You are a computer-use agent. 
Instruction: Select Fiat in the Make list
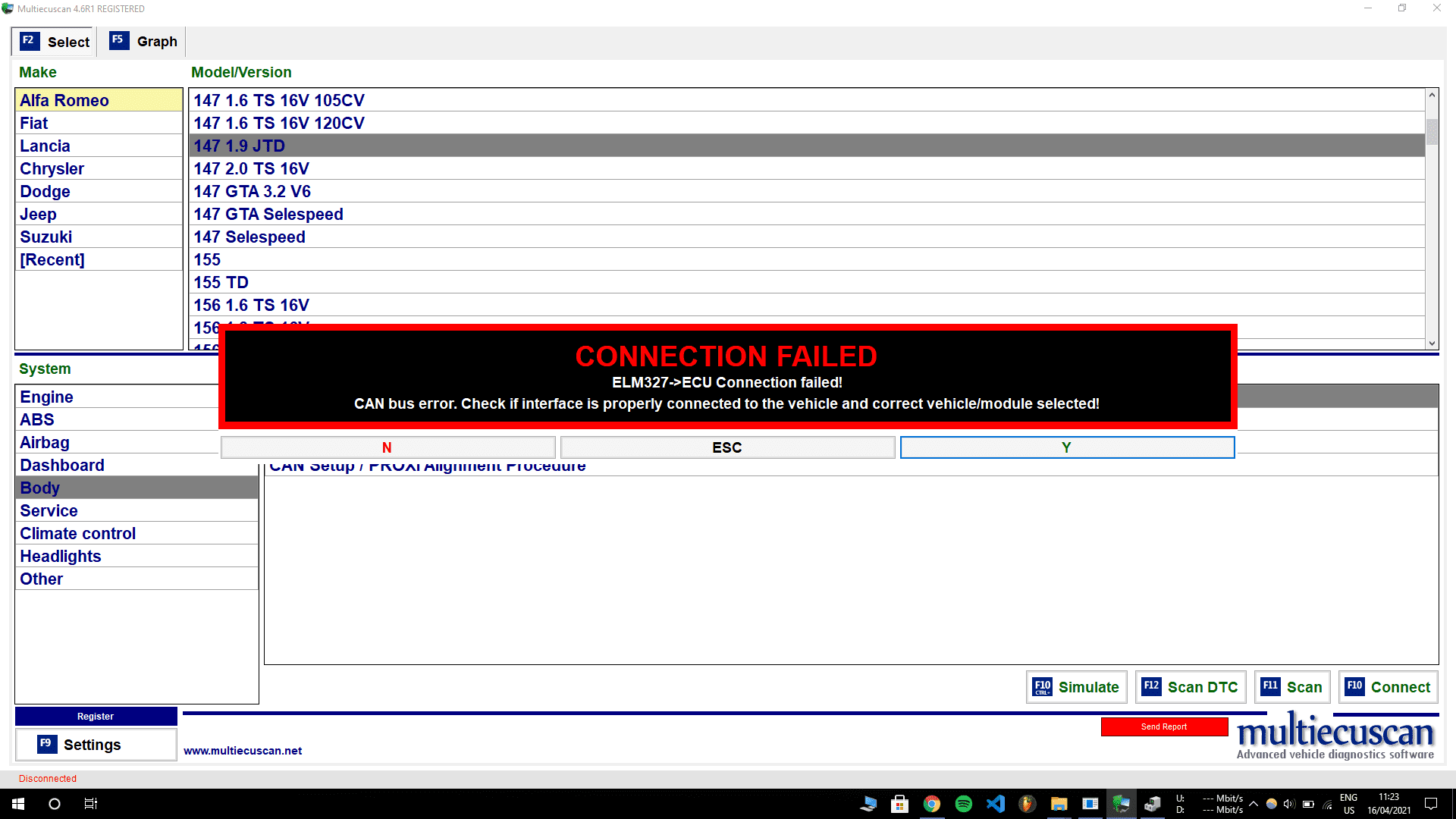tap(99, 123)
